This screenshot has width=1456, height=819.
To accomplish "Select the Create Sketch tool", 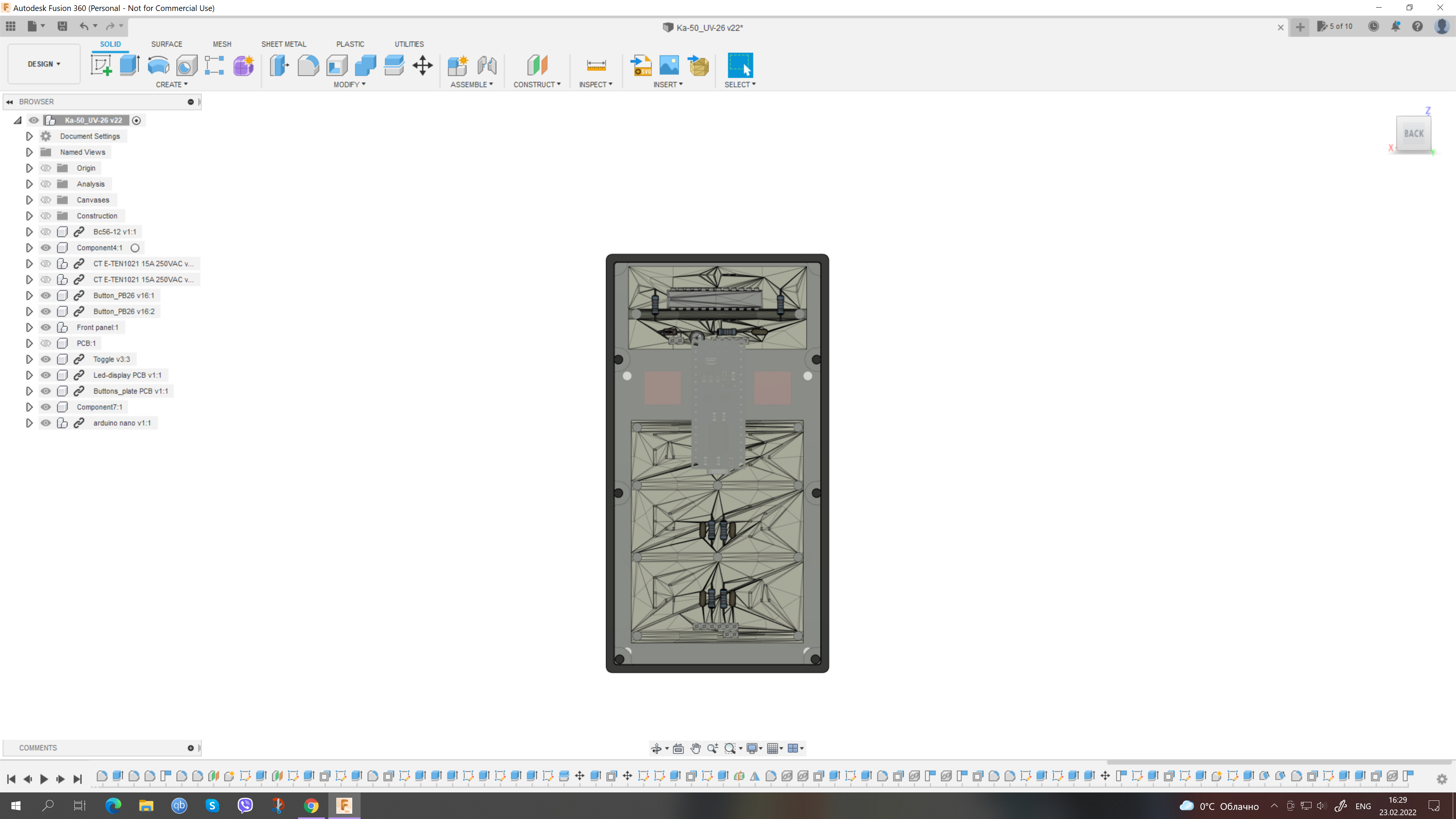I will coord(101,65).
